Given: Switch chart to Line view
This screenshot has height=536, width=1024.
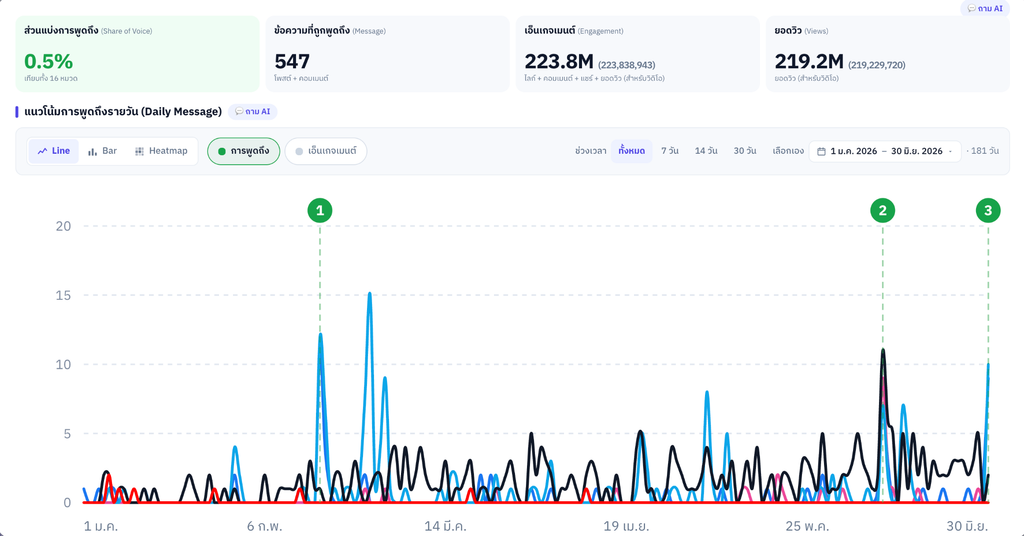Looking at the screenshot, I should pos(54,151).
